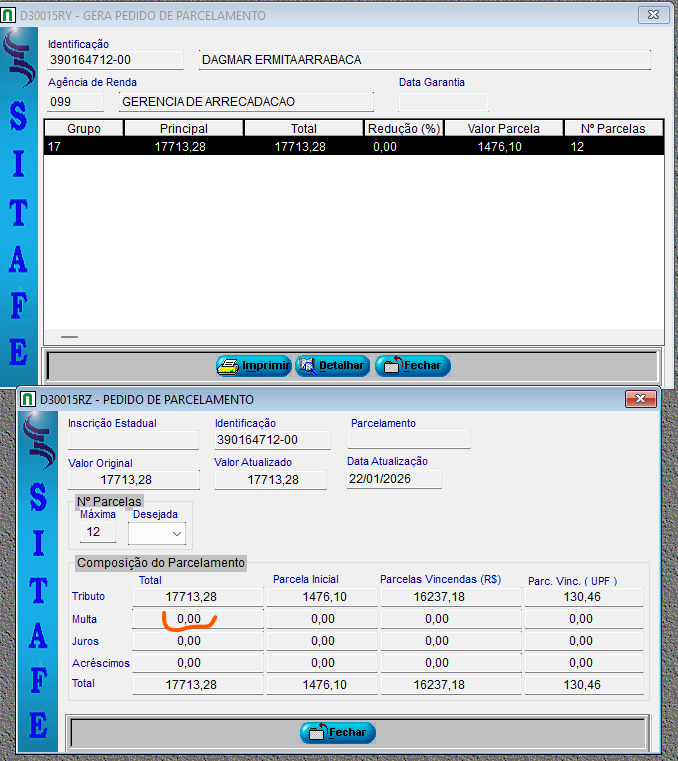678x761 pixels.
Task: Click the Data Garantia field
Action: click(x=443, y=101)
